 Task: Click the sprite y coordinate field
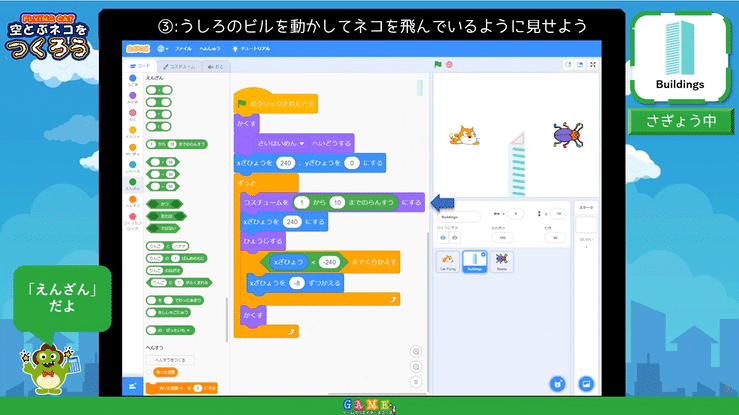(x=558, y=214)
